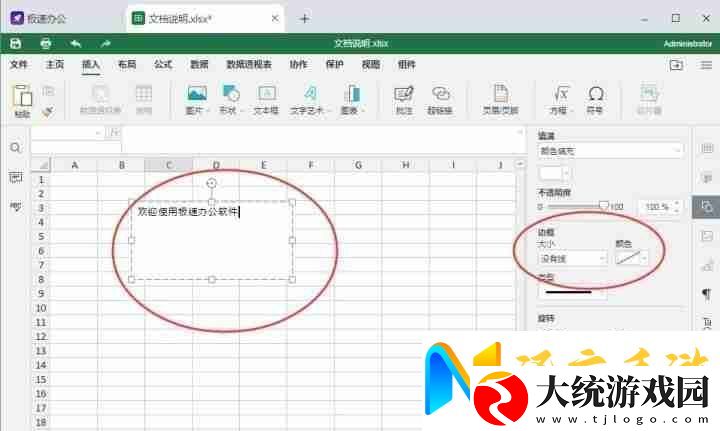The image size is (720, 431).
Task: Open the 图片 dropdown arrow
Action: coord(208,111)
